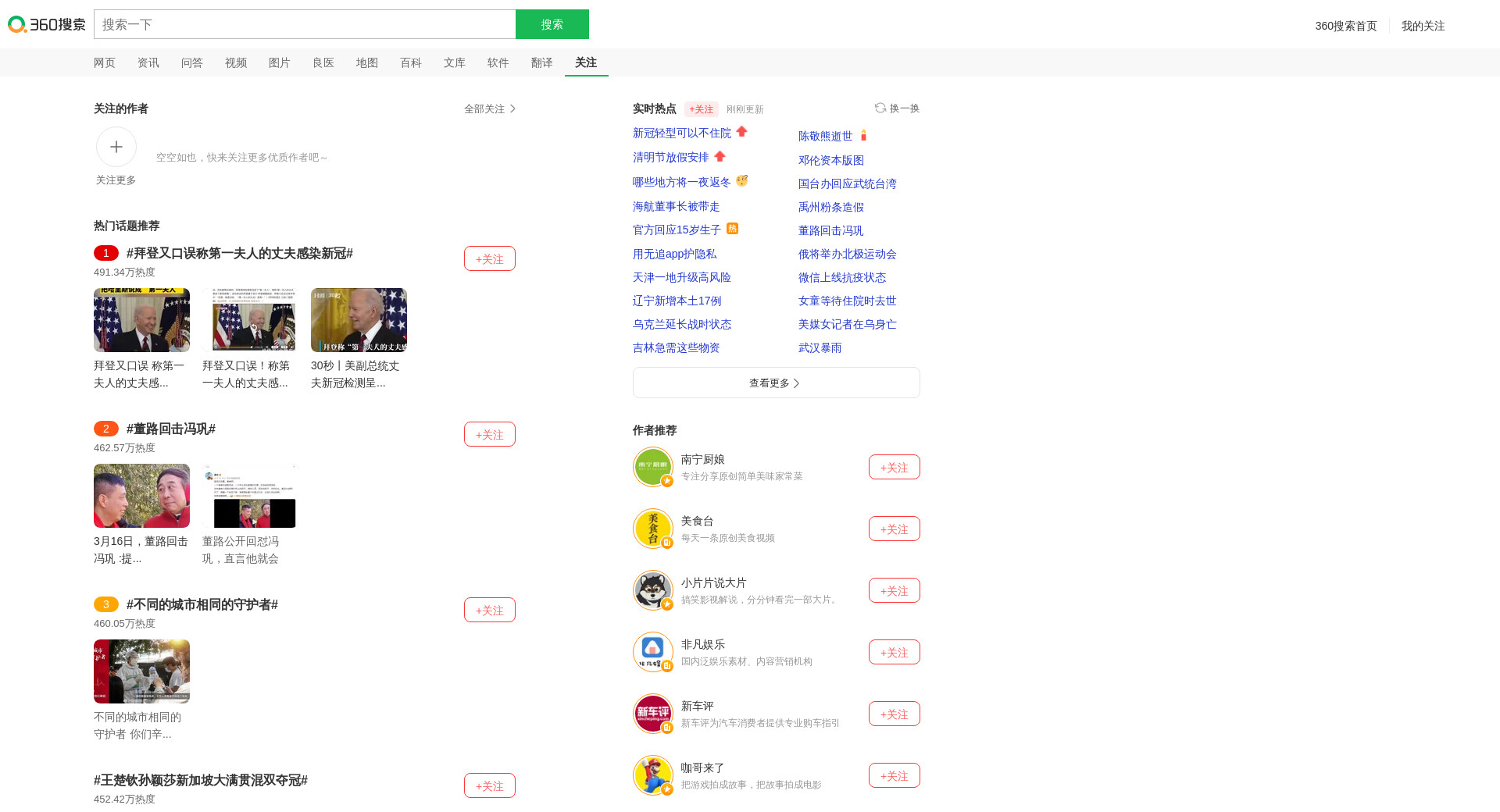
Task: Click the plus icon to follow more authors
Action: (116, 147)
